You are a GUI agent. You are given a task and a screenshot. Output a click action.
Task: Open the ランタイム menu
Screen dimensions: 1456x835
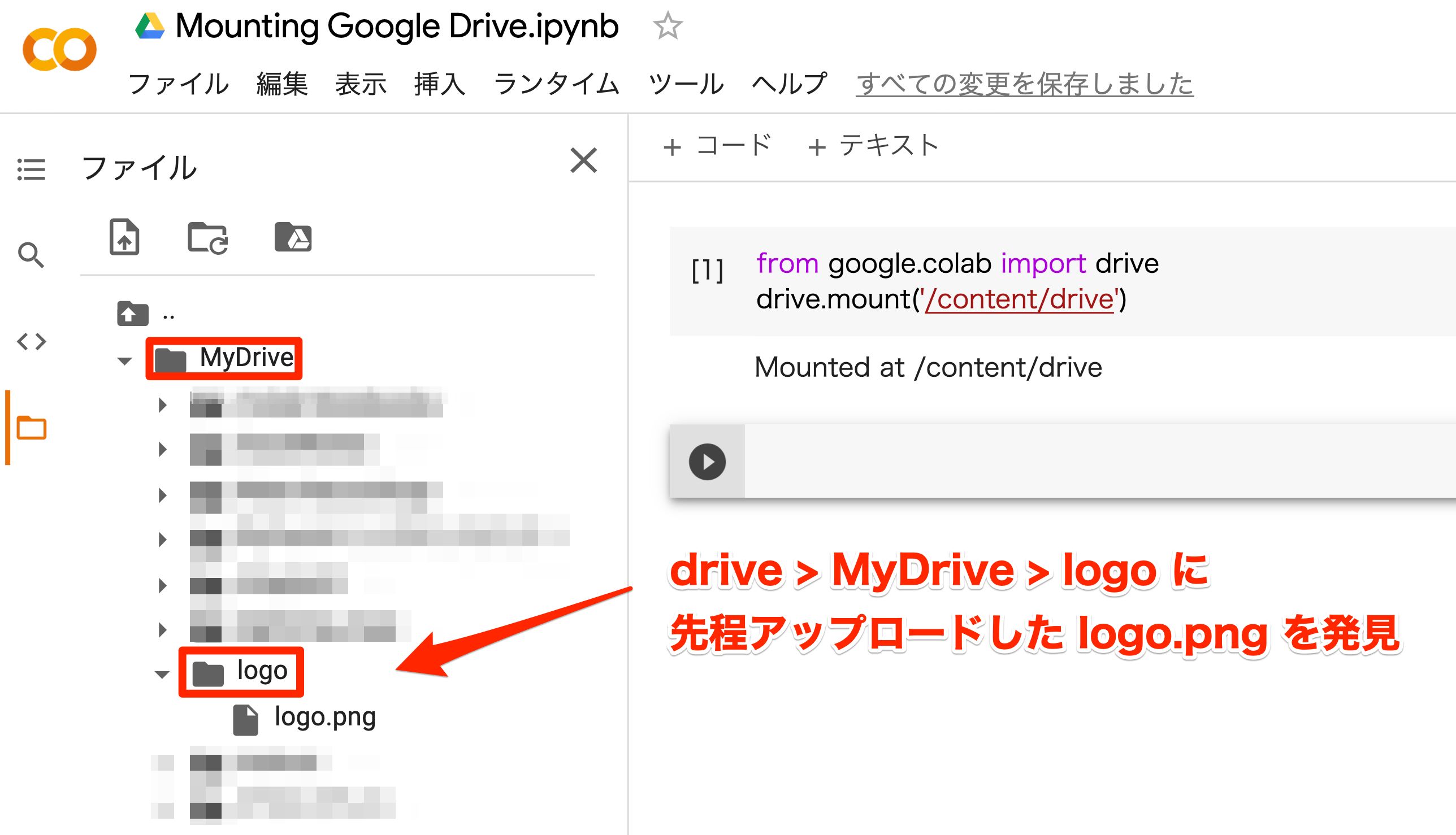click(x=556, y=84)
